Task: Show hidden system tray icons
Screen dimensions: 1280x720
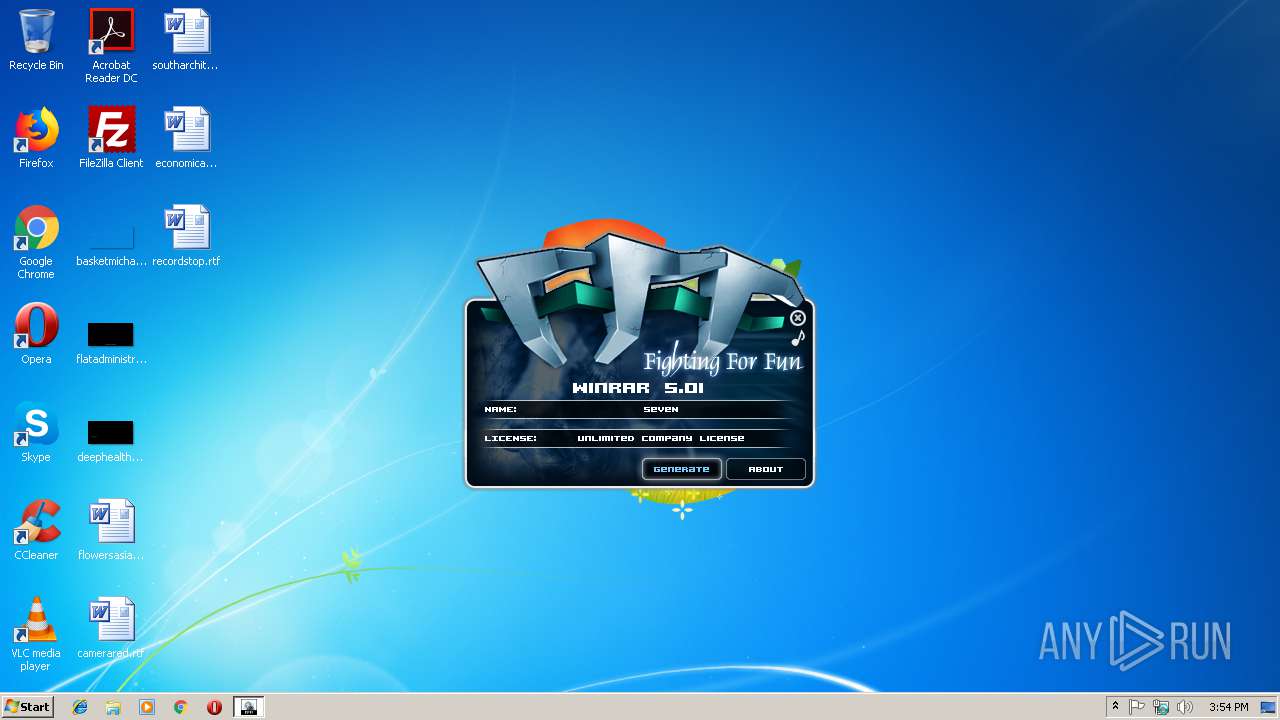Action: [x=1115, y=707]
